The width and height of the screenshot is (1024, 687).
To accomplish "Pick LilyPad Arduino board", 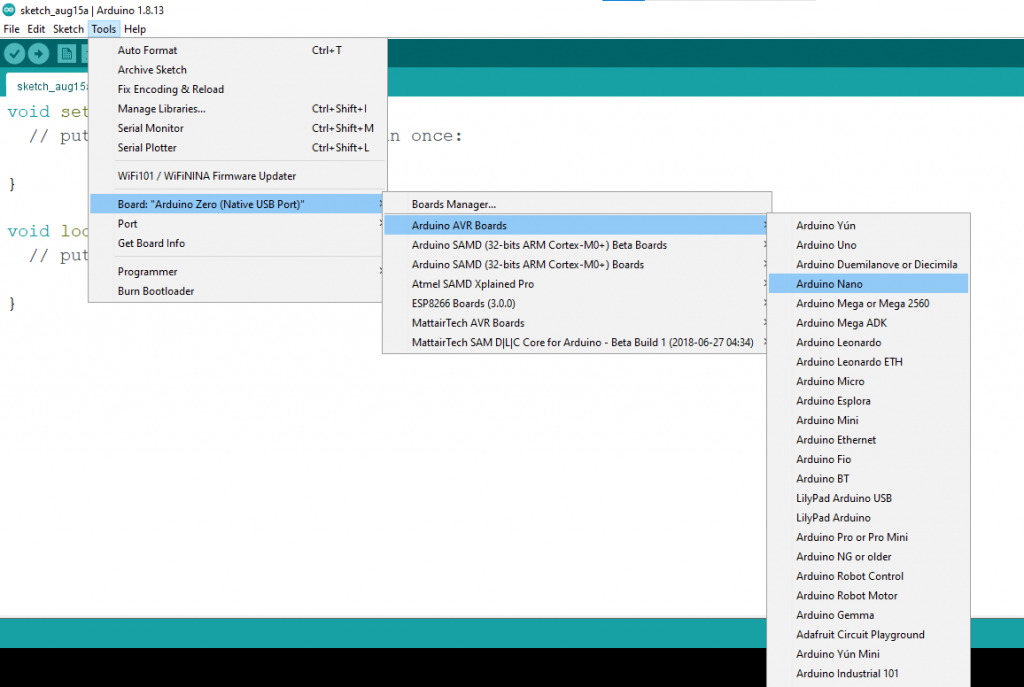I will click(x=869, y=518).
